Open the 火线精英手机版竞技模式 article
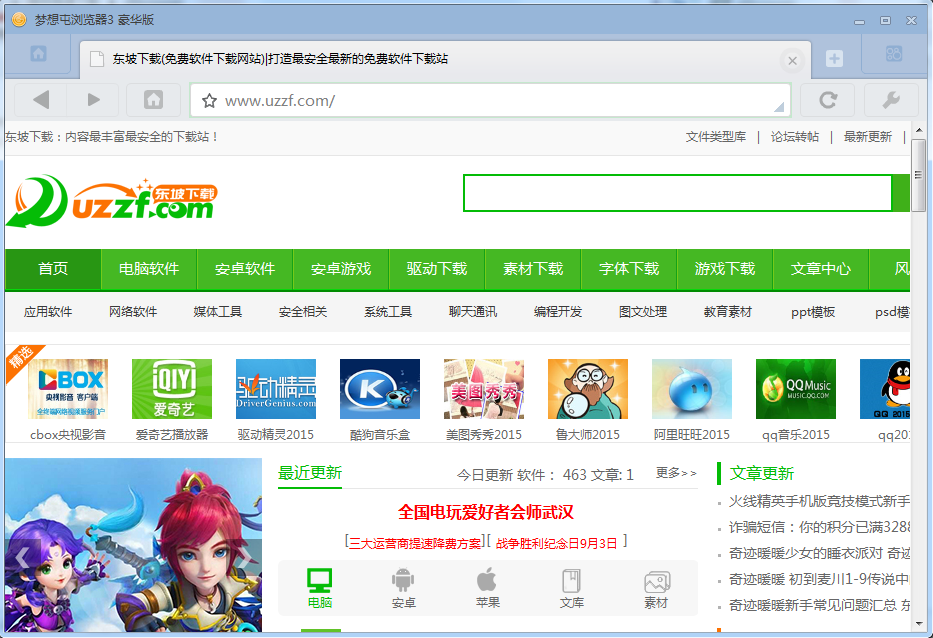The width and height of the screenshot is (933, 638). [x=819, y=501]
